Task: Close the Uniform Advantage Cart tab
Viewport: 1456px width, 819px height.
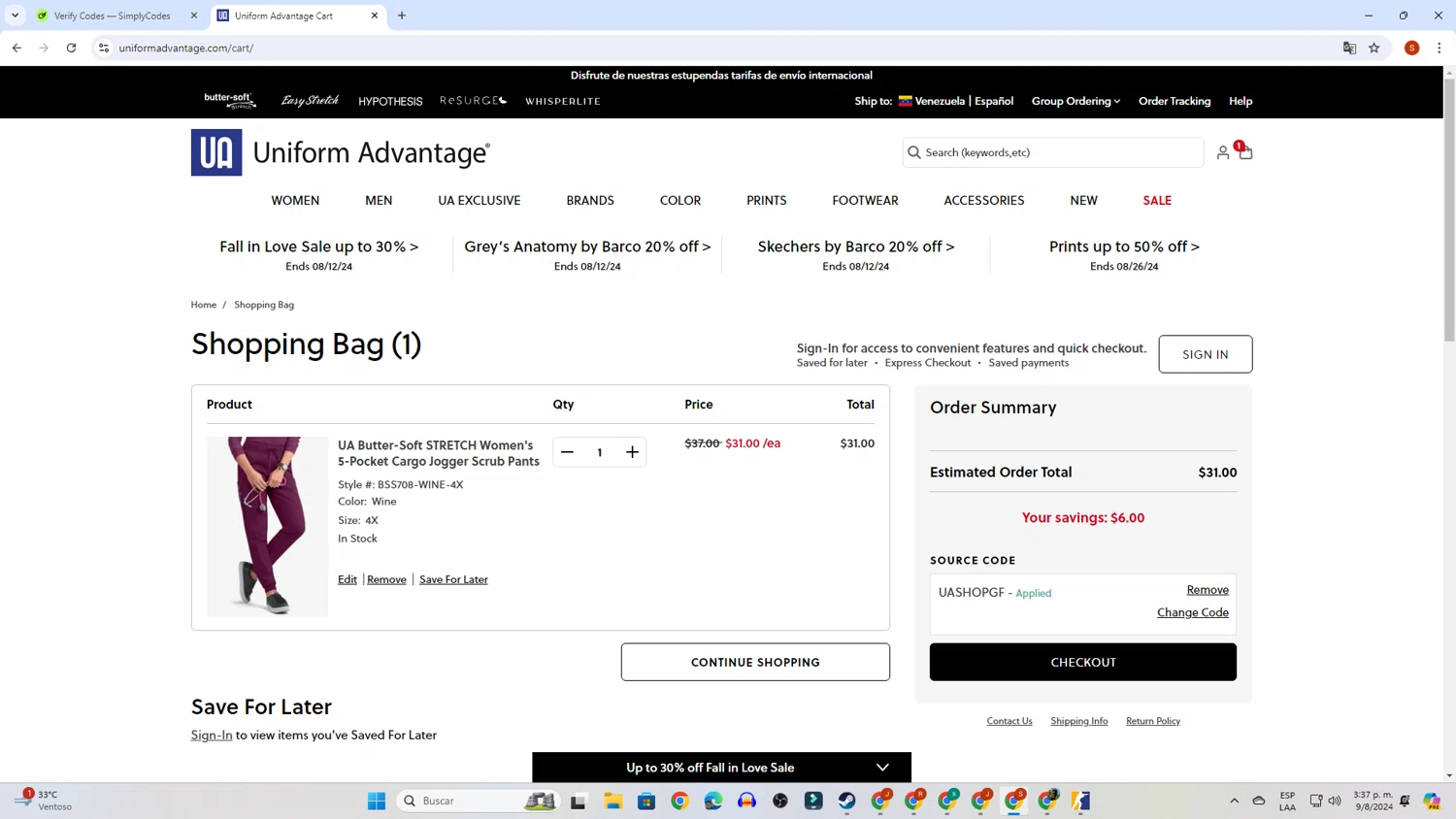Action: point(375,16)
